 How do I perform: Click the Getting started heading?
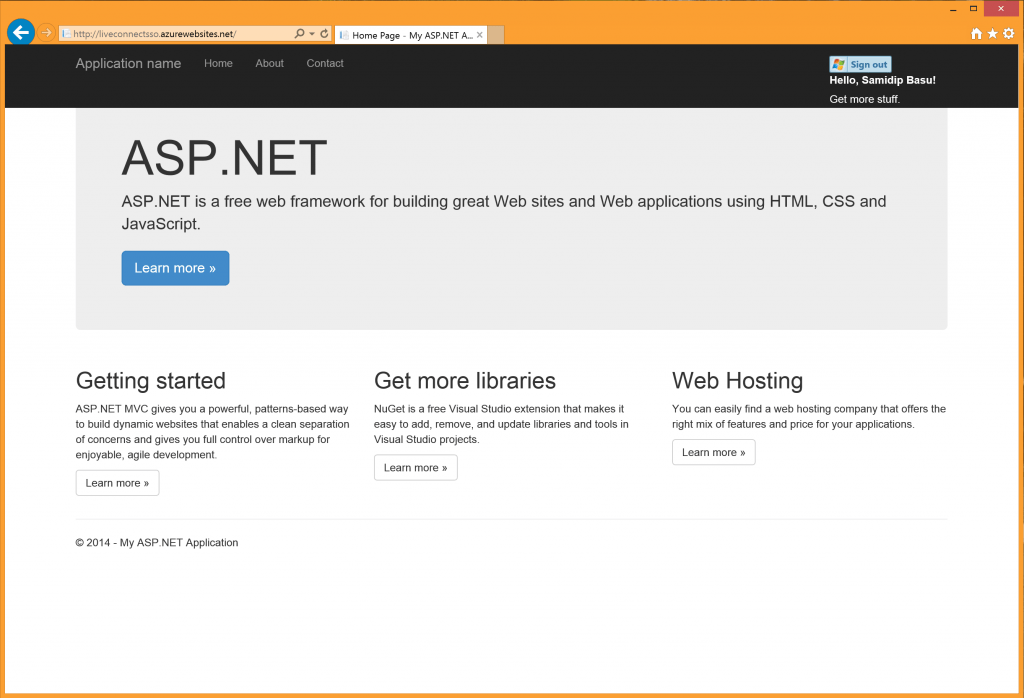pos(151,381)
